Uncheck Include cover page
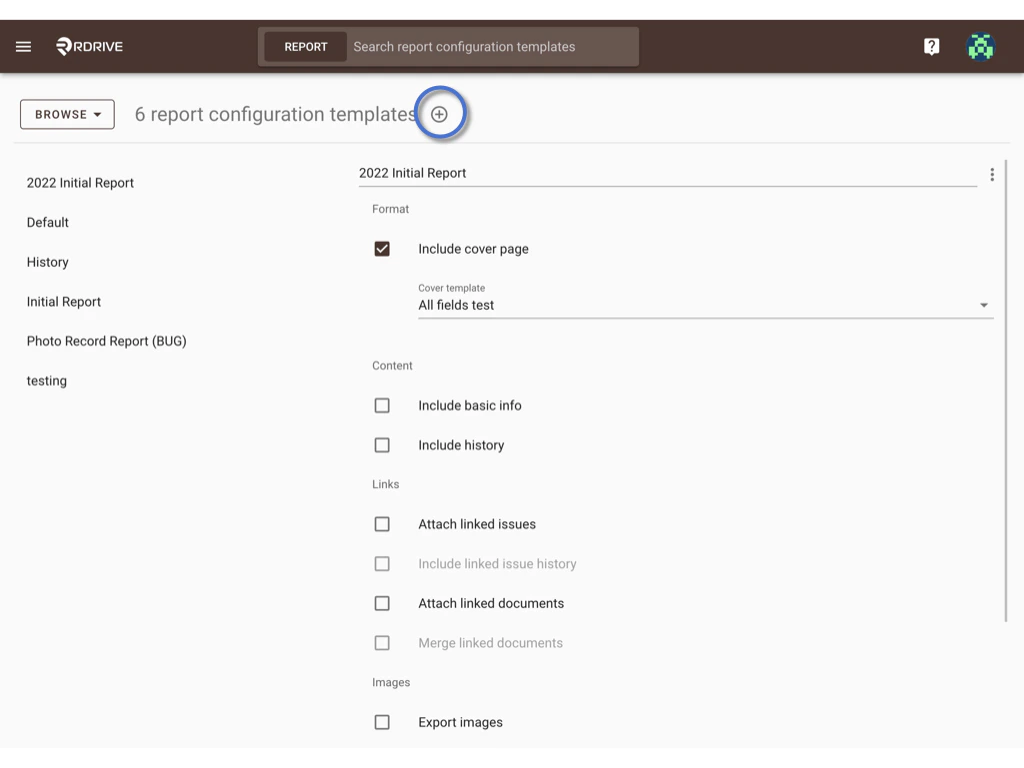Image resolution: width=1024 pixels, height=768 pixels. tap(382, 248)
